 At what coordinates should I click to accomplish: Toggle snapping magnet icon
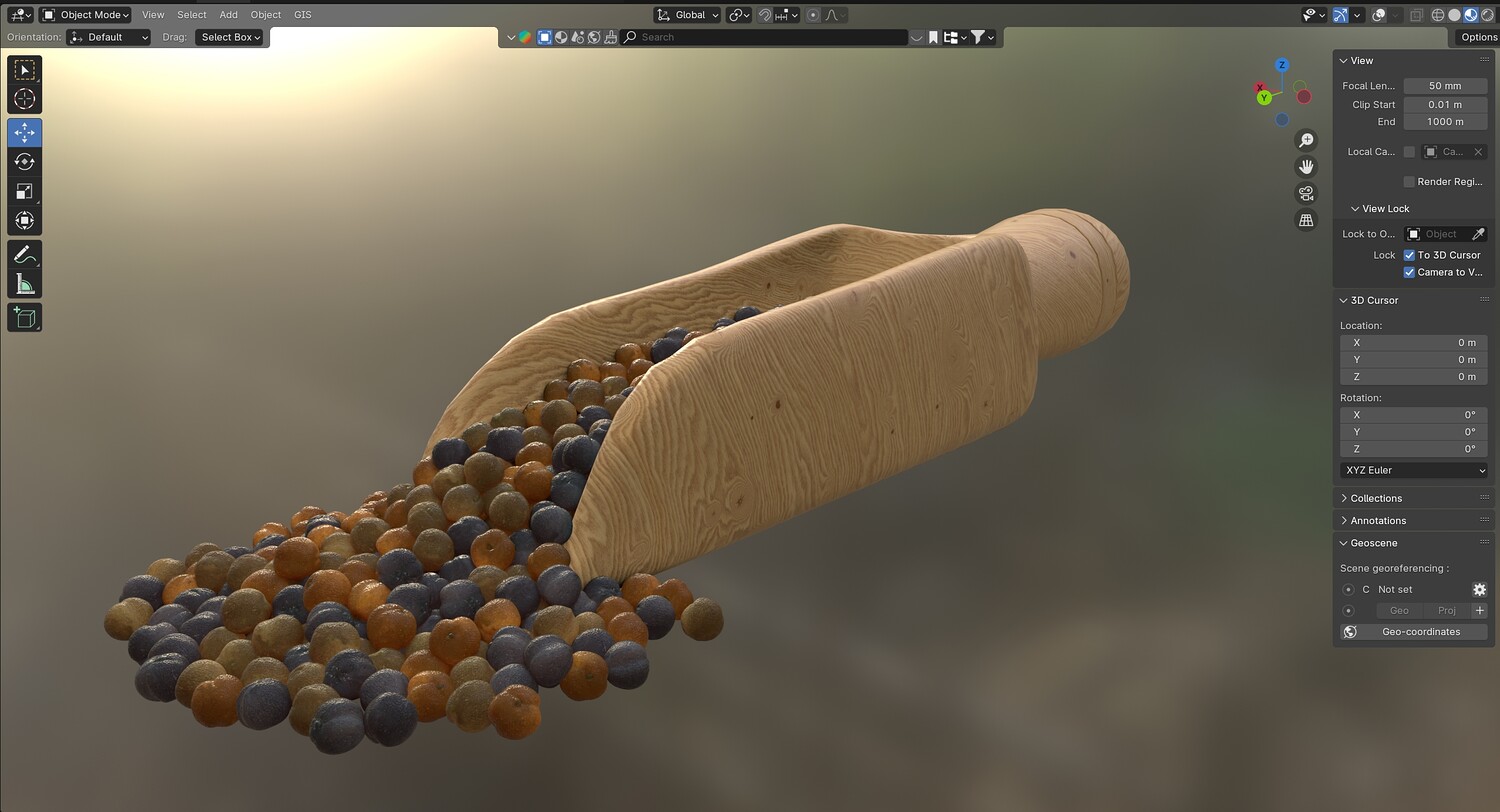765,15
